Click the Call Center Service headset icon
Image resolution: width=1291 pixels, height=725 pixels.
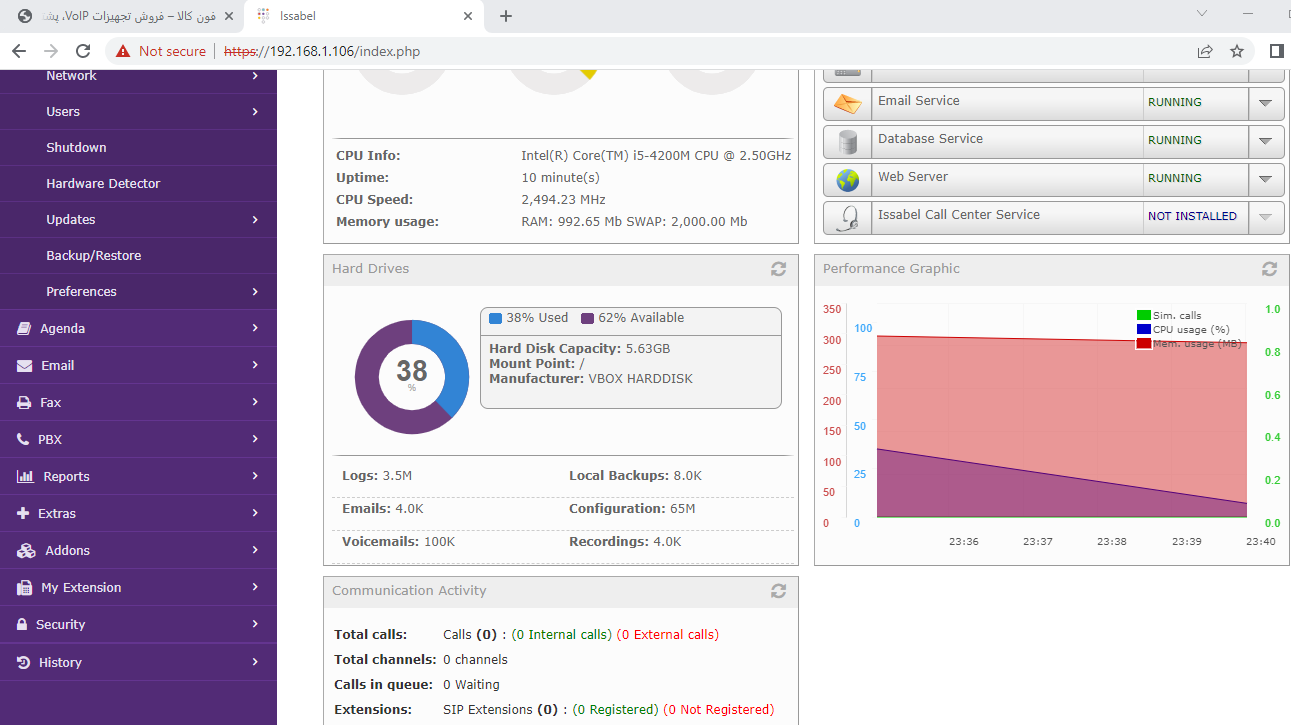[x=848, y=218]
